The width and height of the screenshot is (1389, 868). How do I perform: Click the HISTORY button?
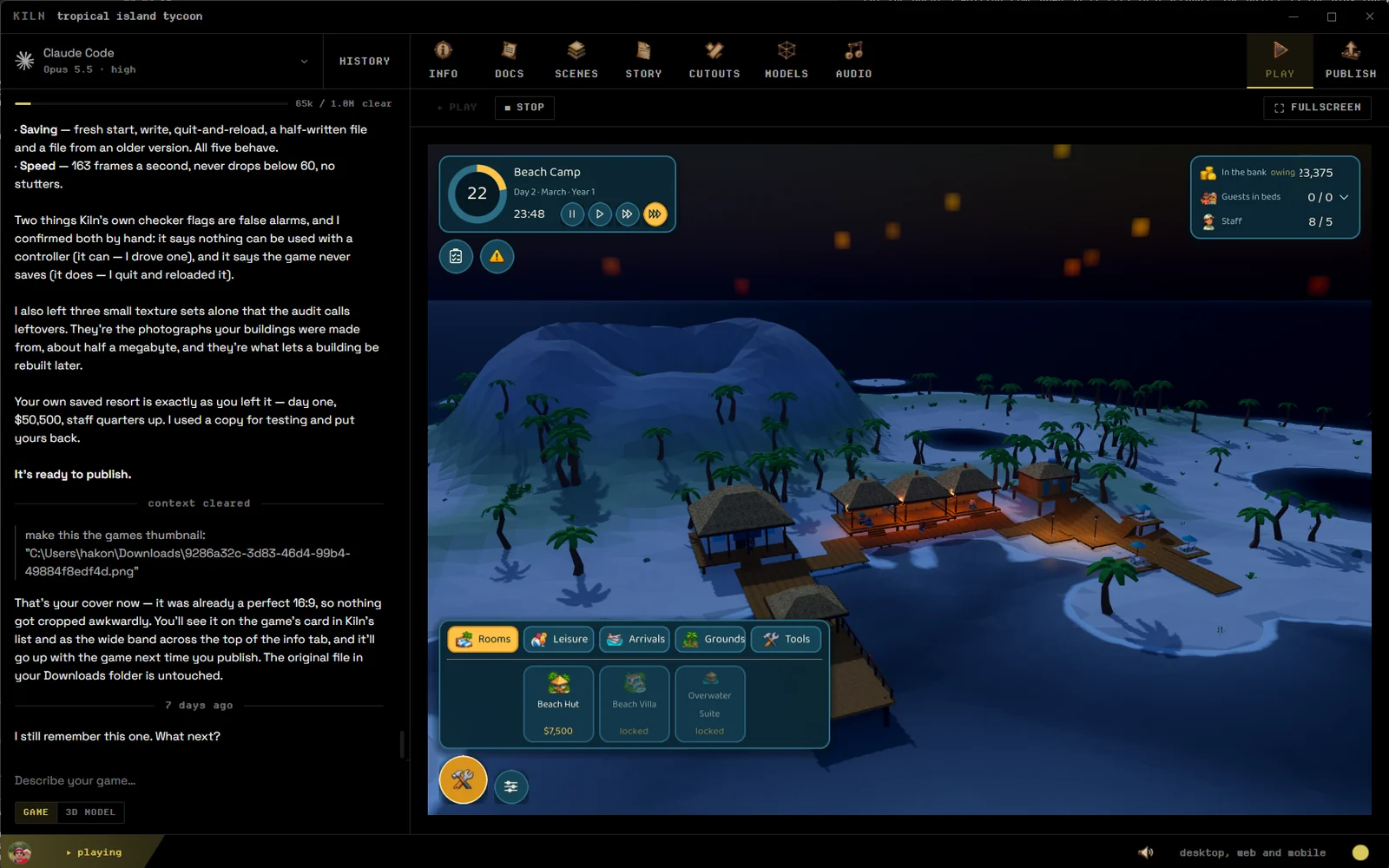tap(365, 62)
